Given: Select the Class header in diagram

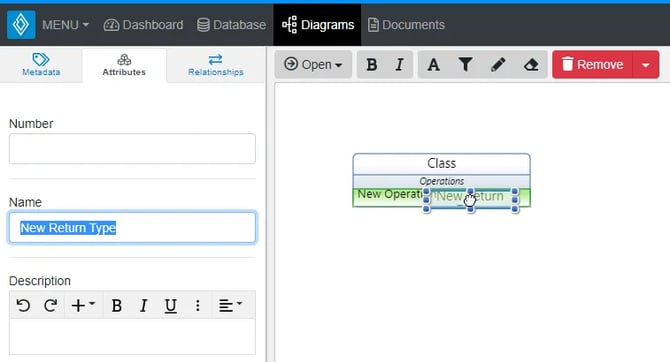Looking at the screenshot, I should (x=441, y=163).
